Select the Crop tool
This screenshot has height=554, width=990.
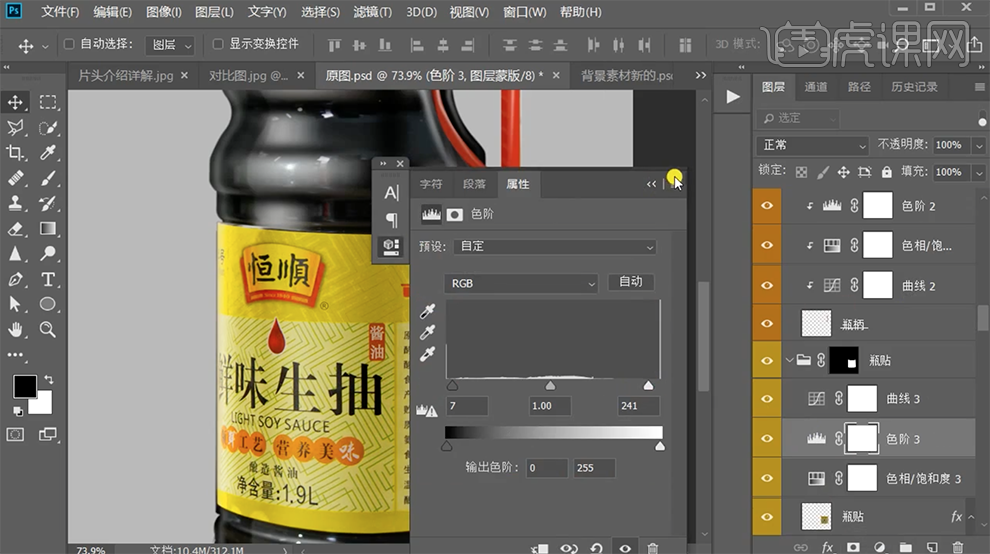coord(16,153)
